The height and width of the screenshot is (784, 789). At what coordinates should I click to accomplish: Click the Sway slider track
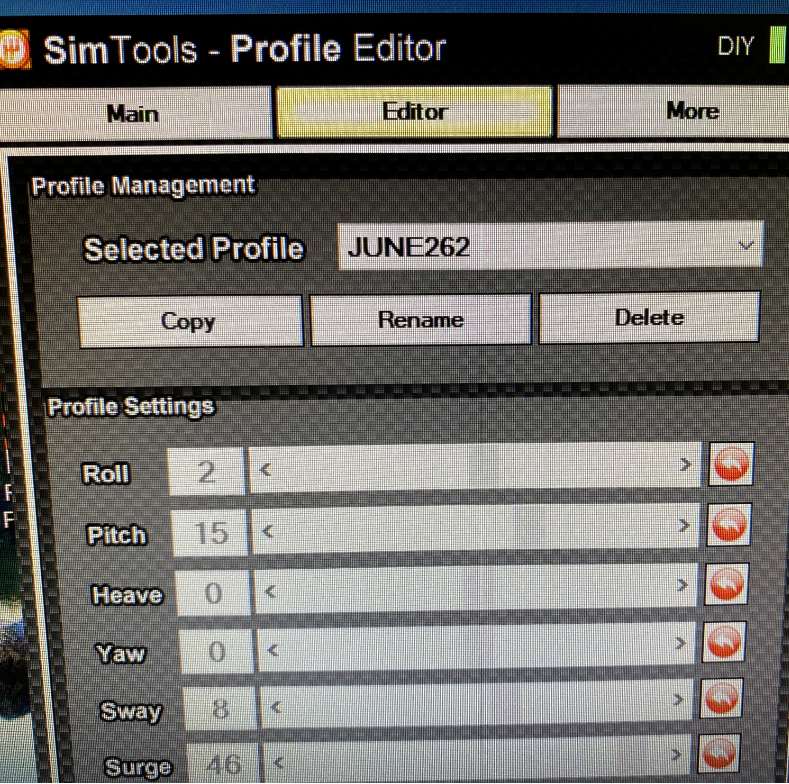477,703
